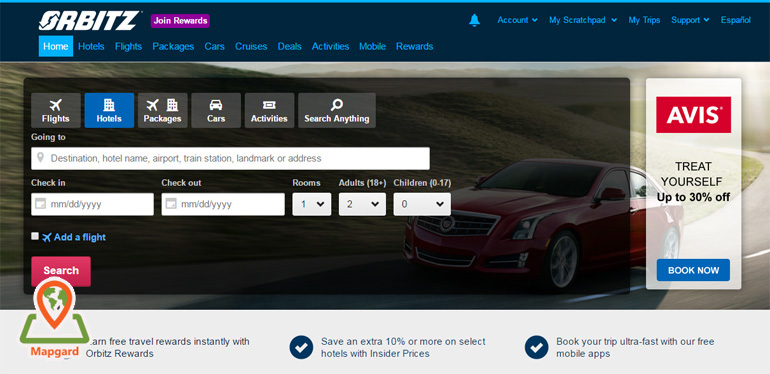The image size is (770, 374).
Task: Open the Activities ticket tab
Action: pyautogui.click(x=269, y=110)
